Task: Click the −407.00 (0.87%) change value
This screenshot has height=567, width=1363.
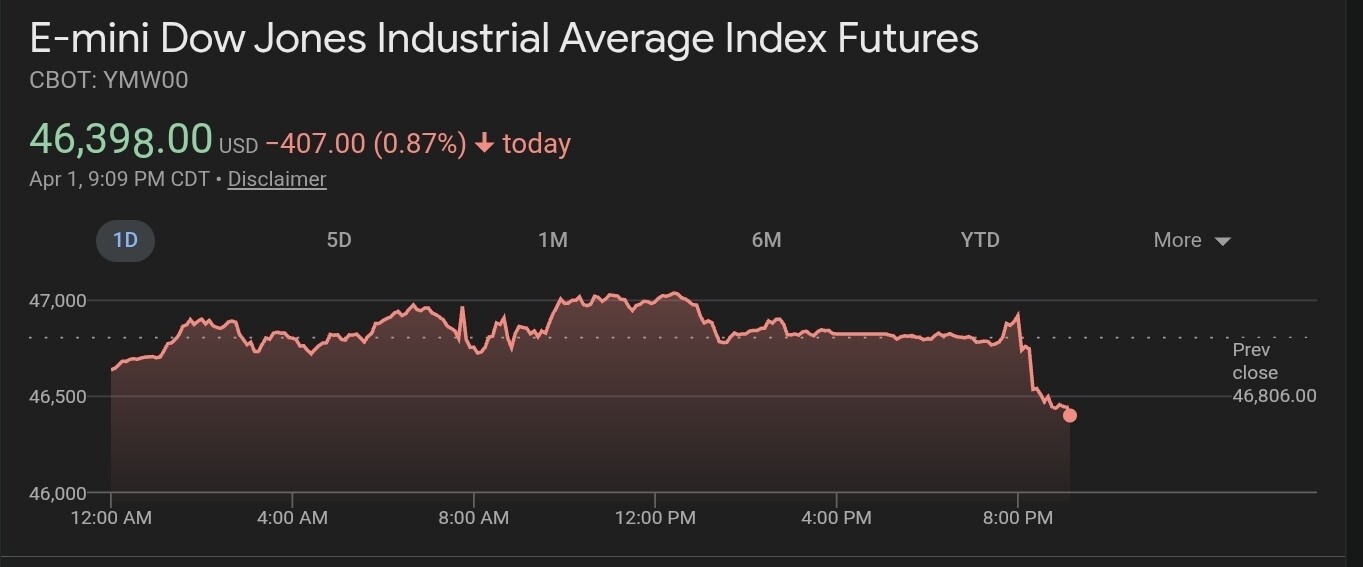Action: pos(366,144)
